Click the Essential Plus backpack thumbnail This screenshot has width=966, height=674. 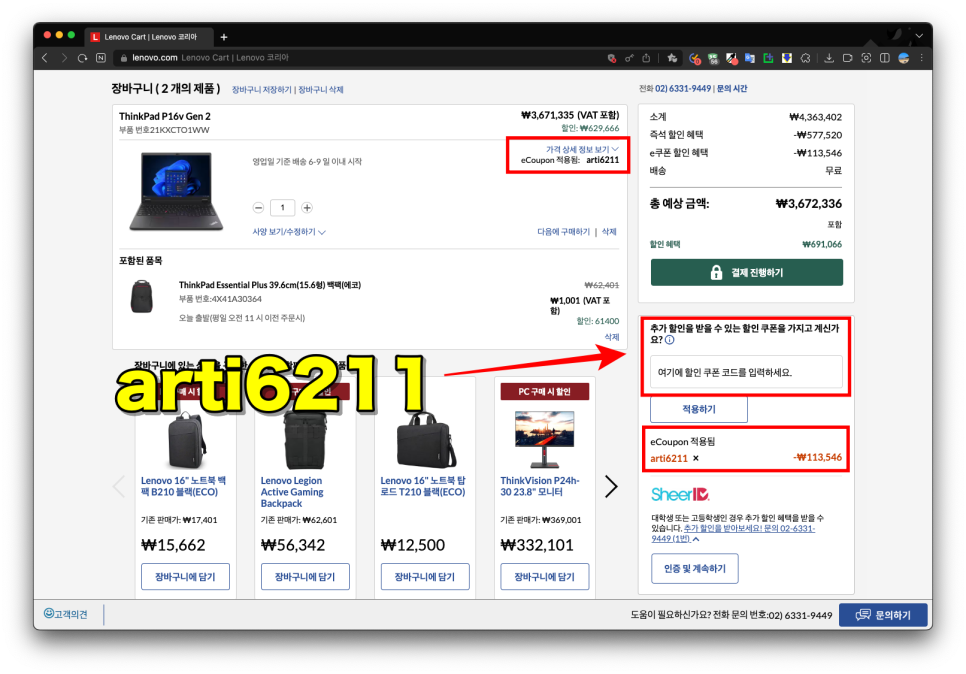[x=142, y=296]
